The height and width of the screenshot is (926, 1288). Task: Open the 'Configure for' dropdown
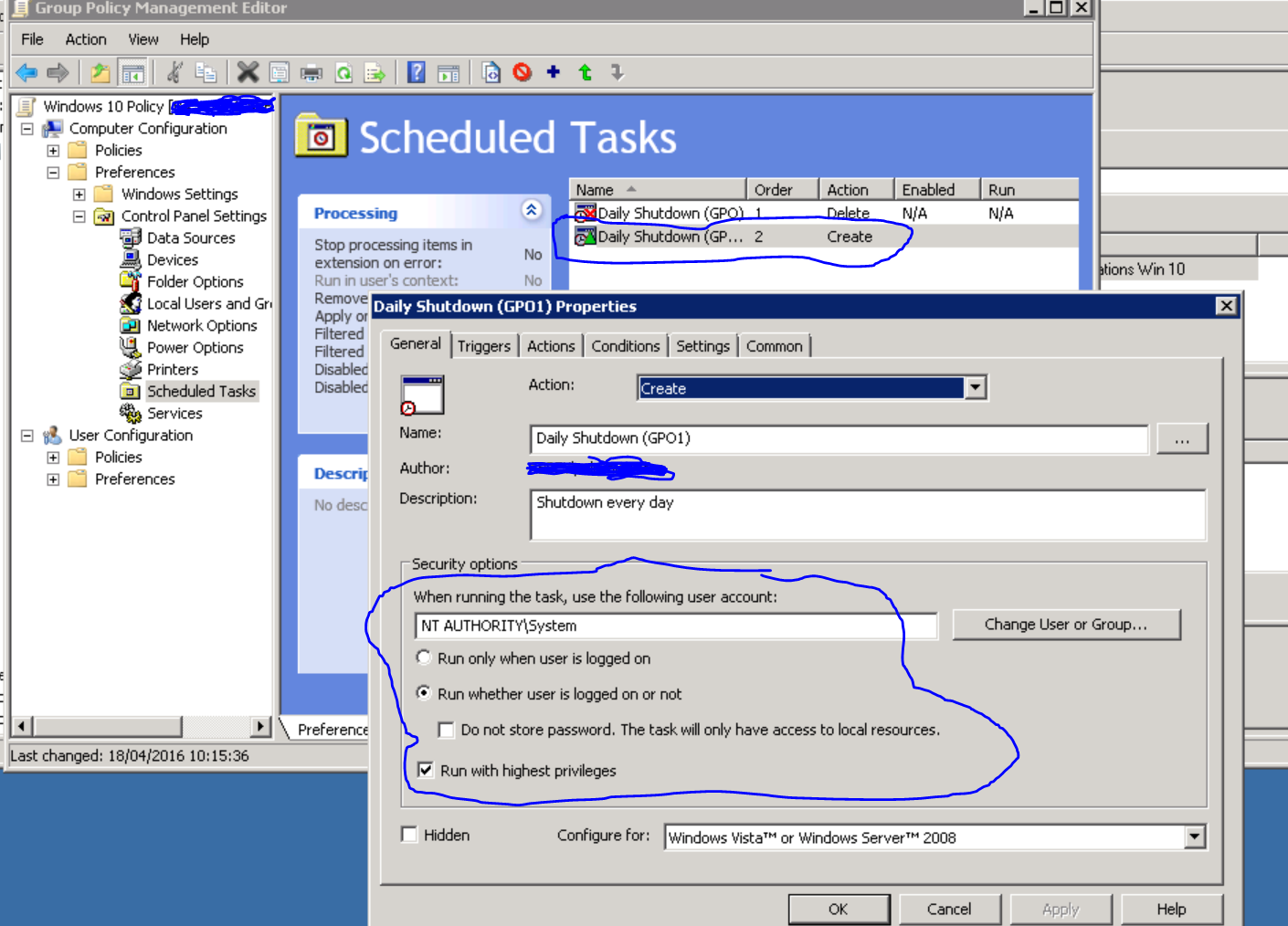1195,837
